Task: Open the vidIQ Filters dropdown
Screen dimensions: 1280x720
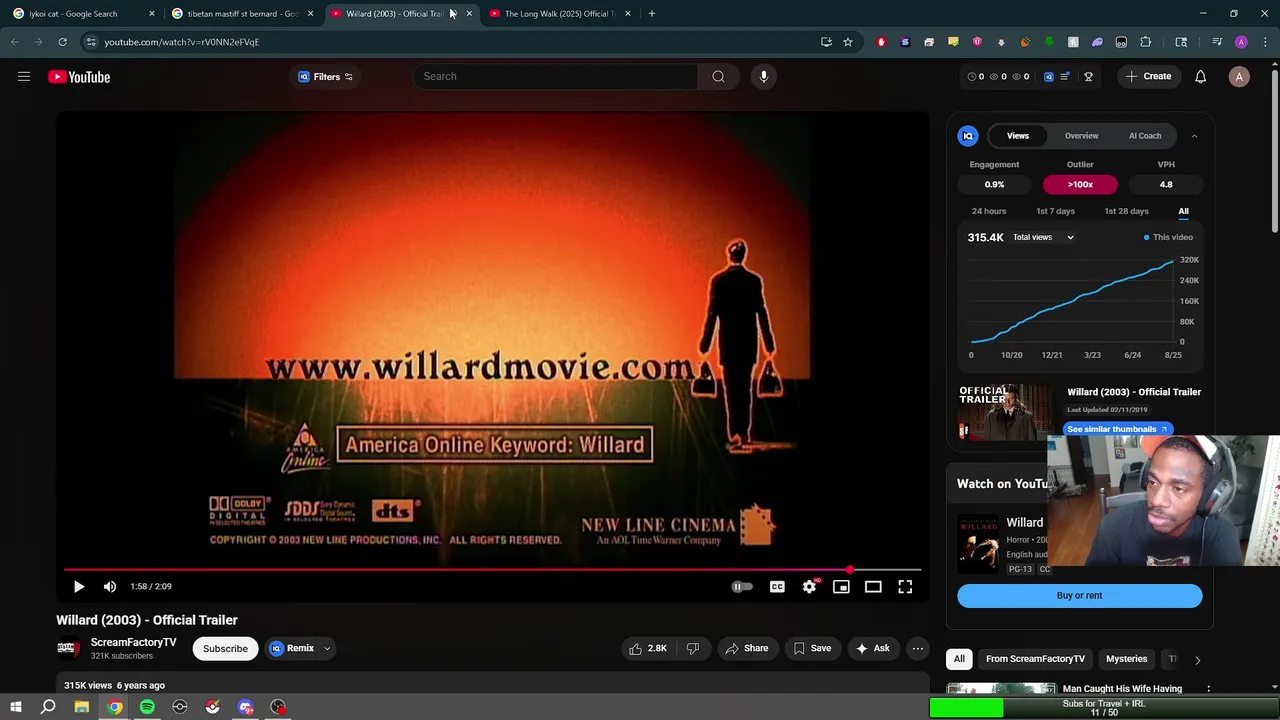Action: coord(326,77)
